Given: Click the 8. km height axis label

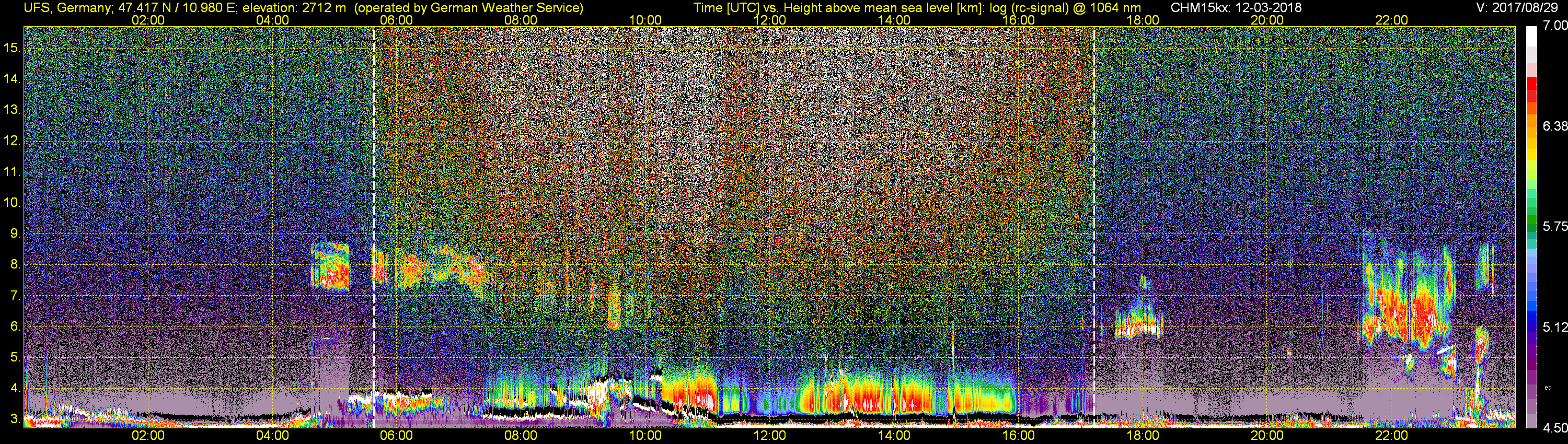Looking at the screenshot, I should coord(15,265).
